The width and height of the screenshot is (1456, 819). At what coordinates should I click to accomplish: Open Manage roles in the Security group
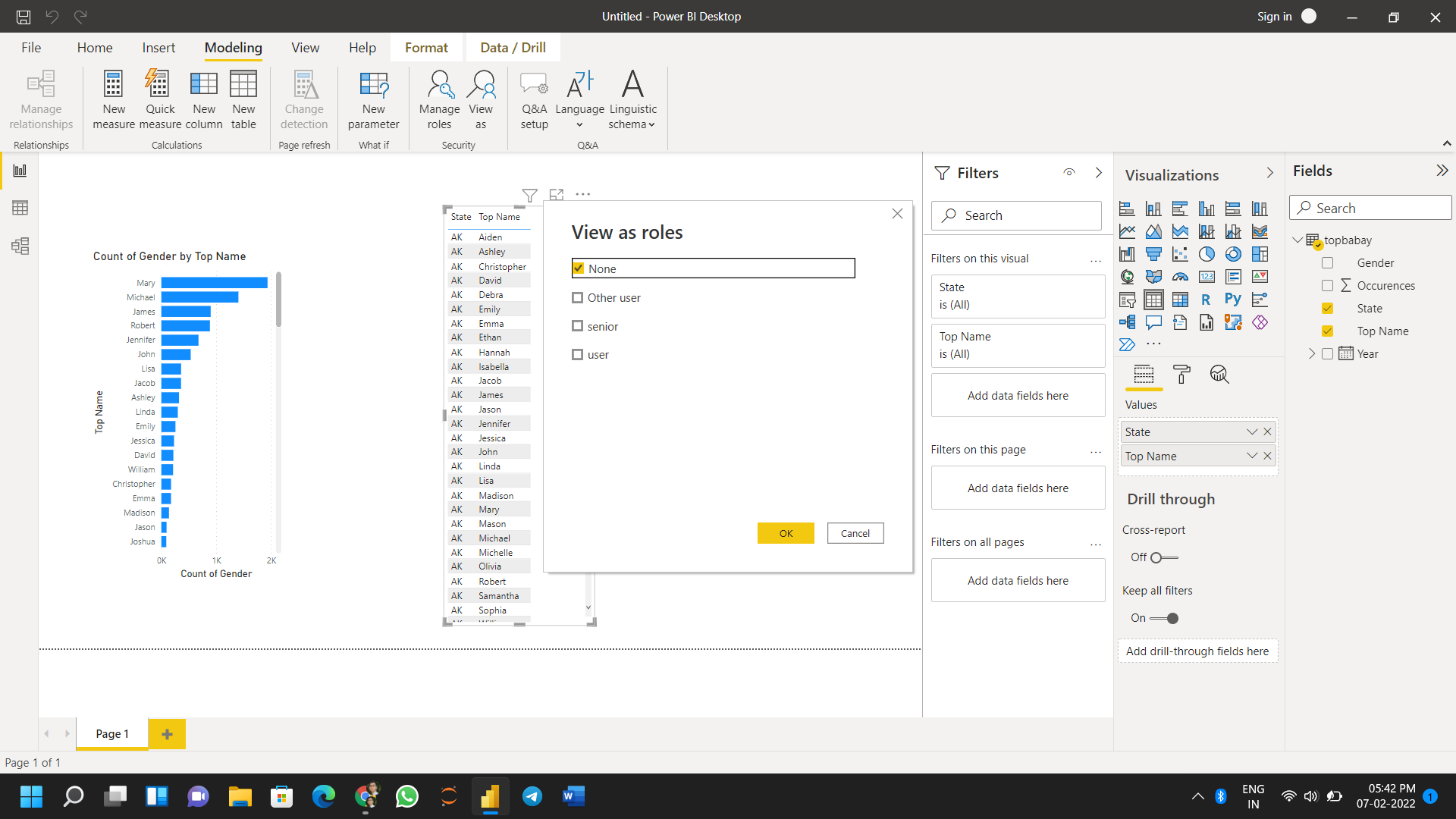point(439,99)
